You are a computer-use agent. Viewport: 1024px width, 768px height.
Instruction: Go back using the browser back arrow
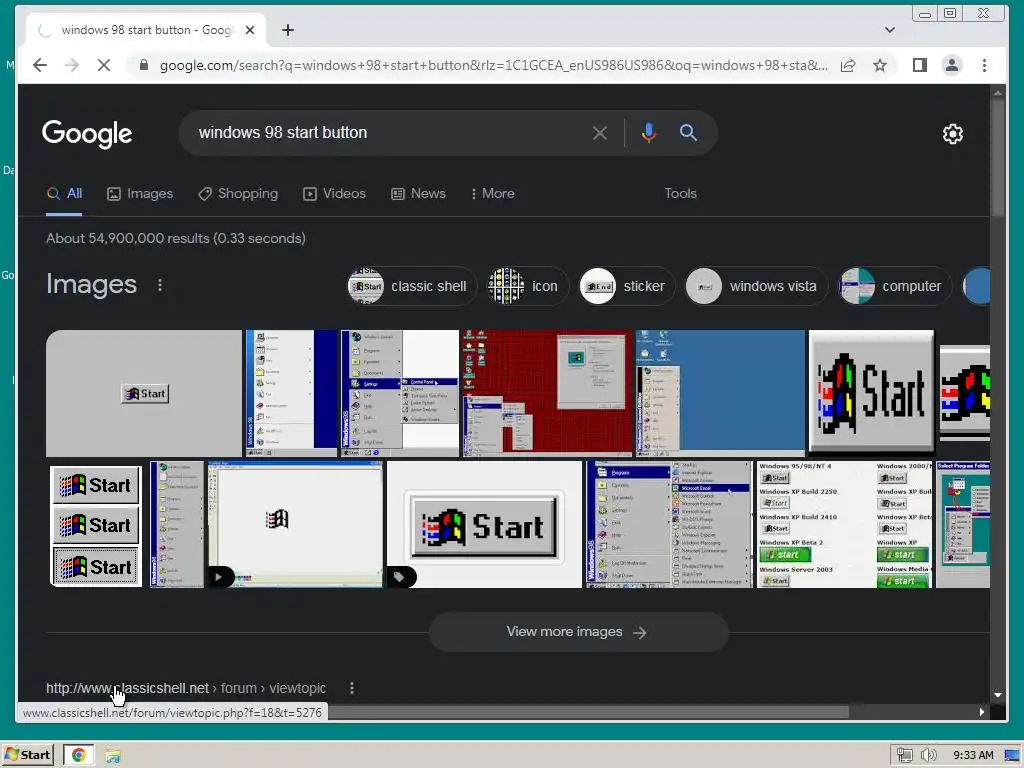tap(40, 65)
